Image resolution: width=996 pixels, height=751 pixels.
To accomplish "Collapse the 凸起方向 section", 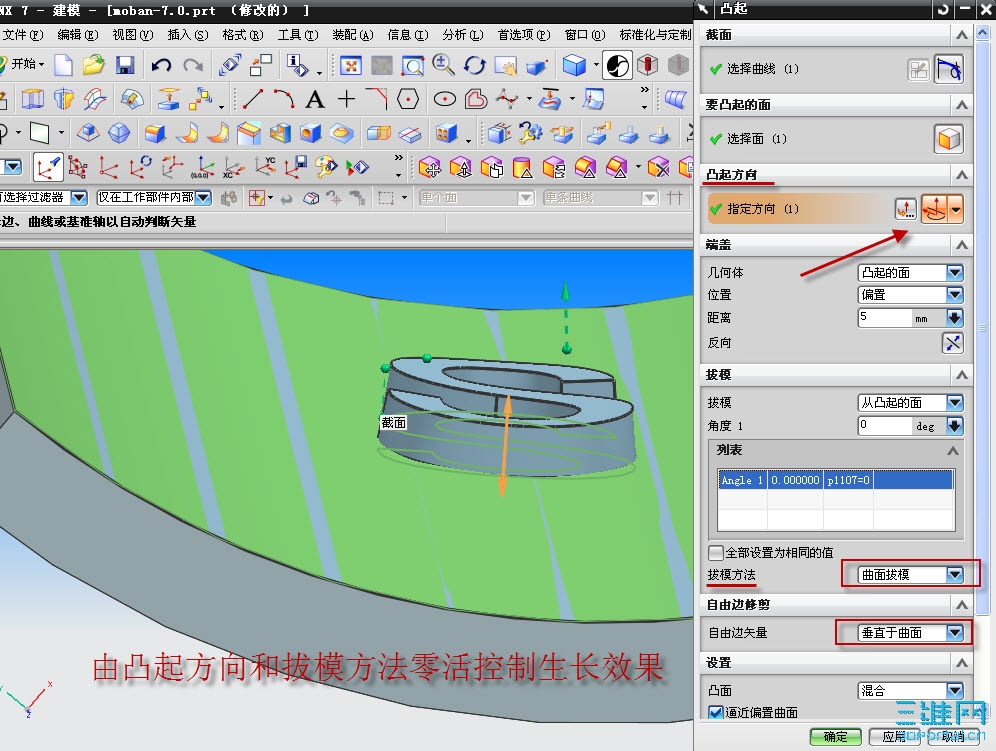I will [962, 175].
